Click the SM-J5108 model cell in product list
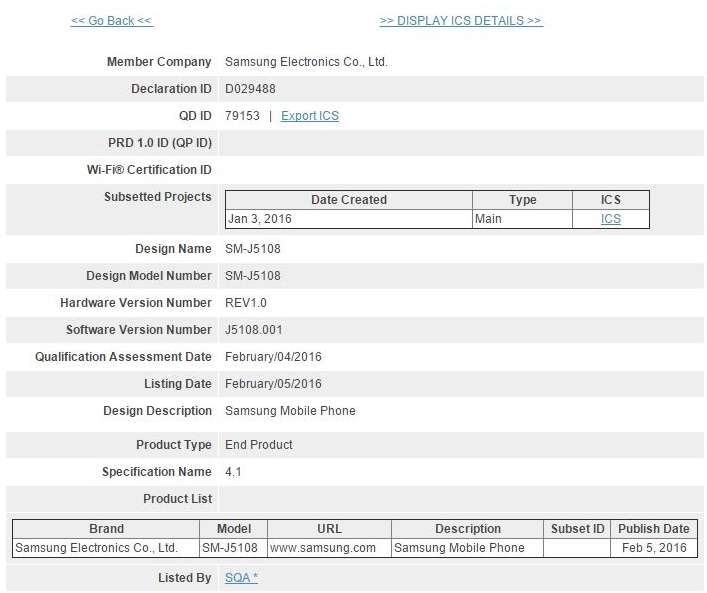 [x=234, y=548]
